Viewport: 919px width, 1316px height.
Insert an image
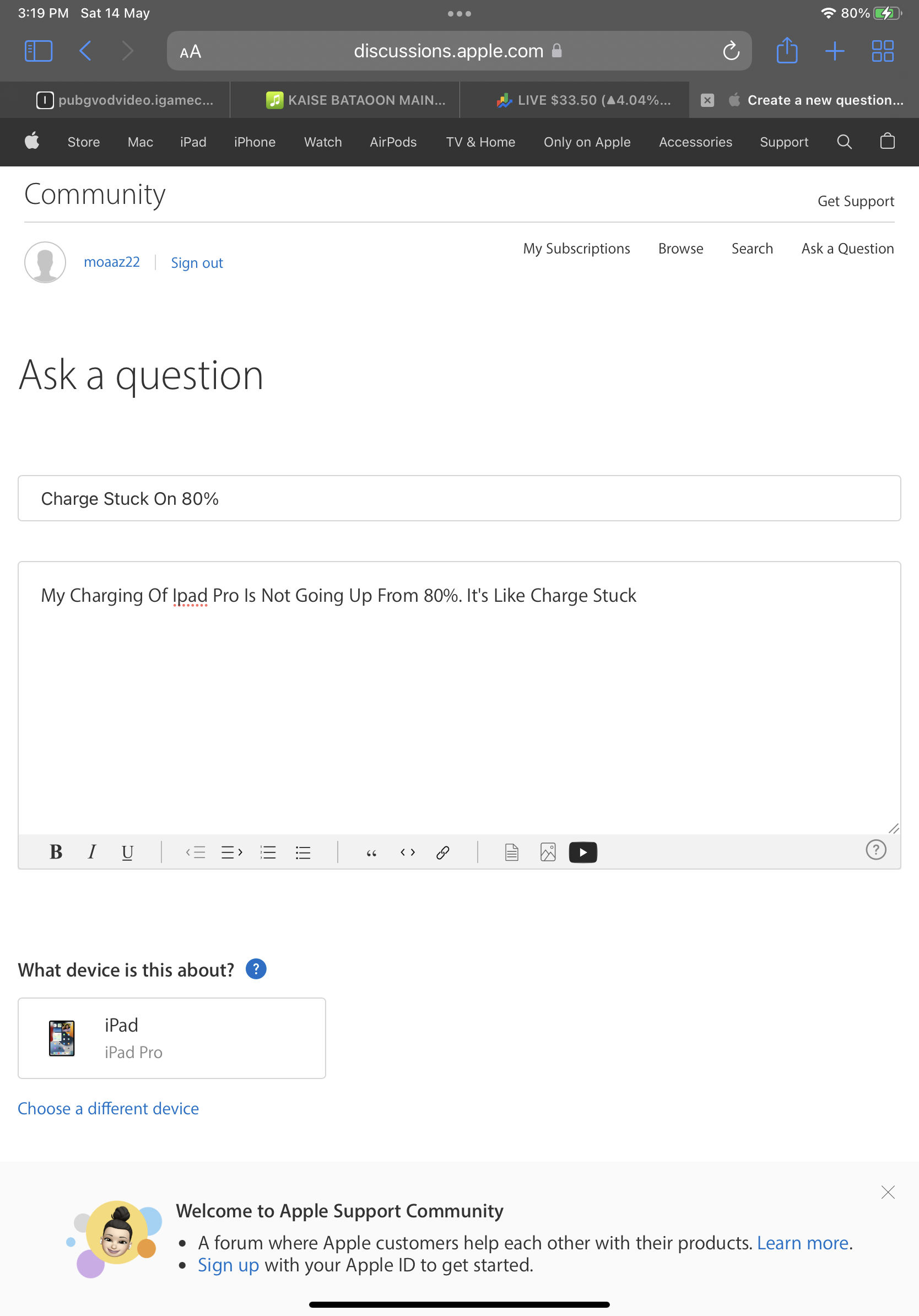(548, 853)
